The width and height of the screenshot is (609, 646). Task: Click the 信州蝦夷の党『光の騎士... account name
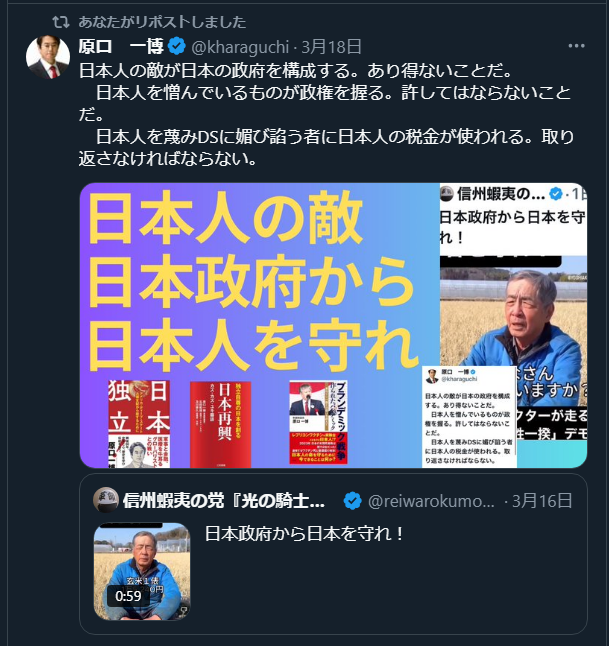224,501
